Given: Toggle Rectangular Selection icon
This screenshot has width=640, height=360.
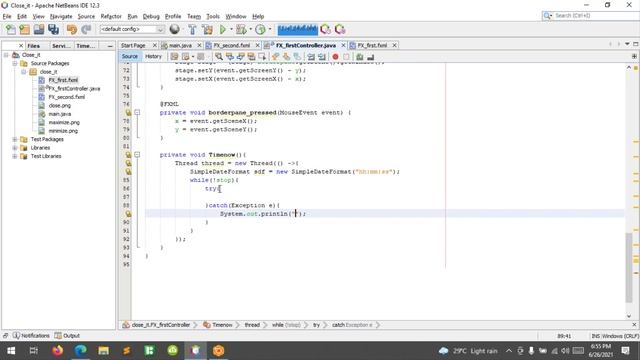Looking at the screenshot, I should 262,57.
